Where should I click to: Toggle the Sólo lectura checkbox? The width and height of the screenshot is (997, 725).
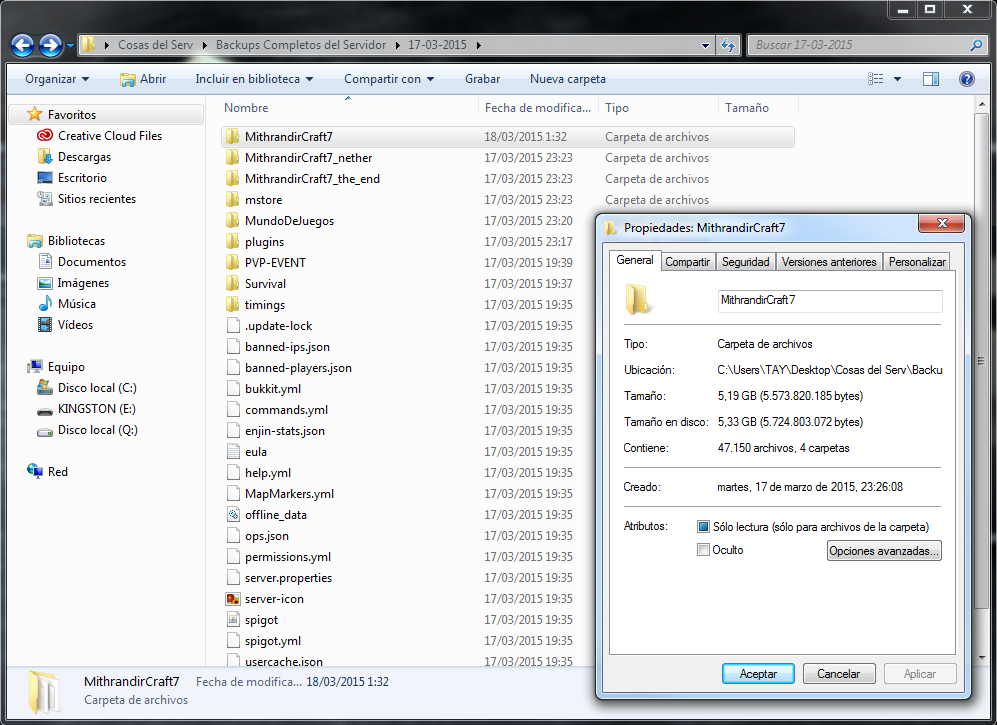click(x=704, y=527)
